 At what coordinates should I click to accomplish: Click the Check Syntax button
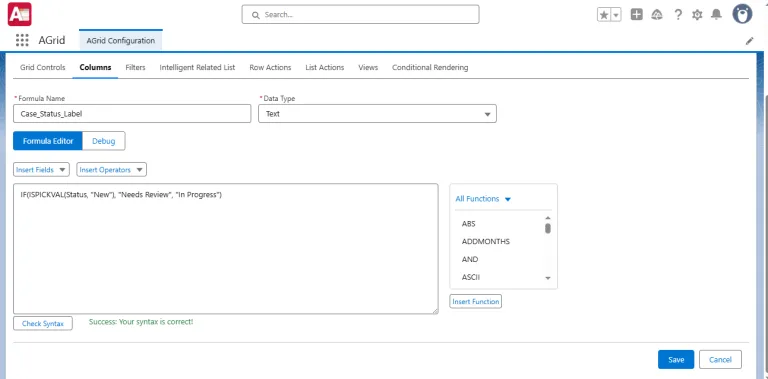(43, 324)
